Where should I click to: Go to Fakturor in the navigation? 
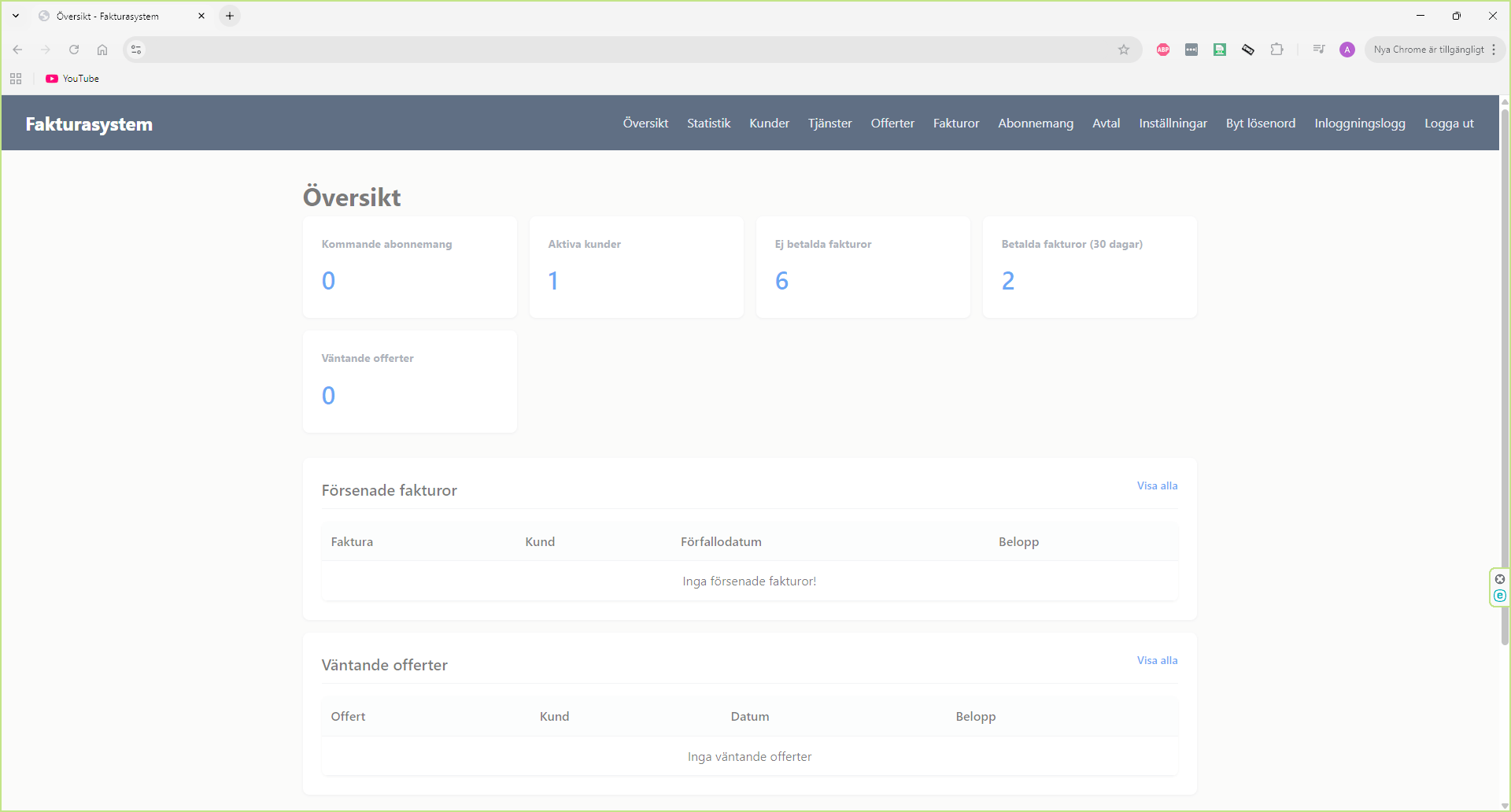click(x=956, y=124)
